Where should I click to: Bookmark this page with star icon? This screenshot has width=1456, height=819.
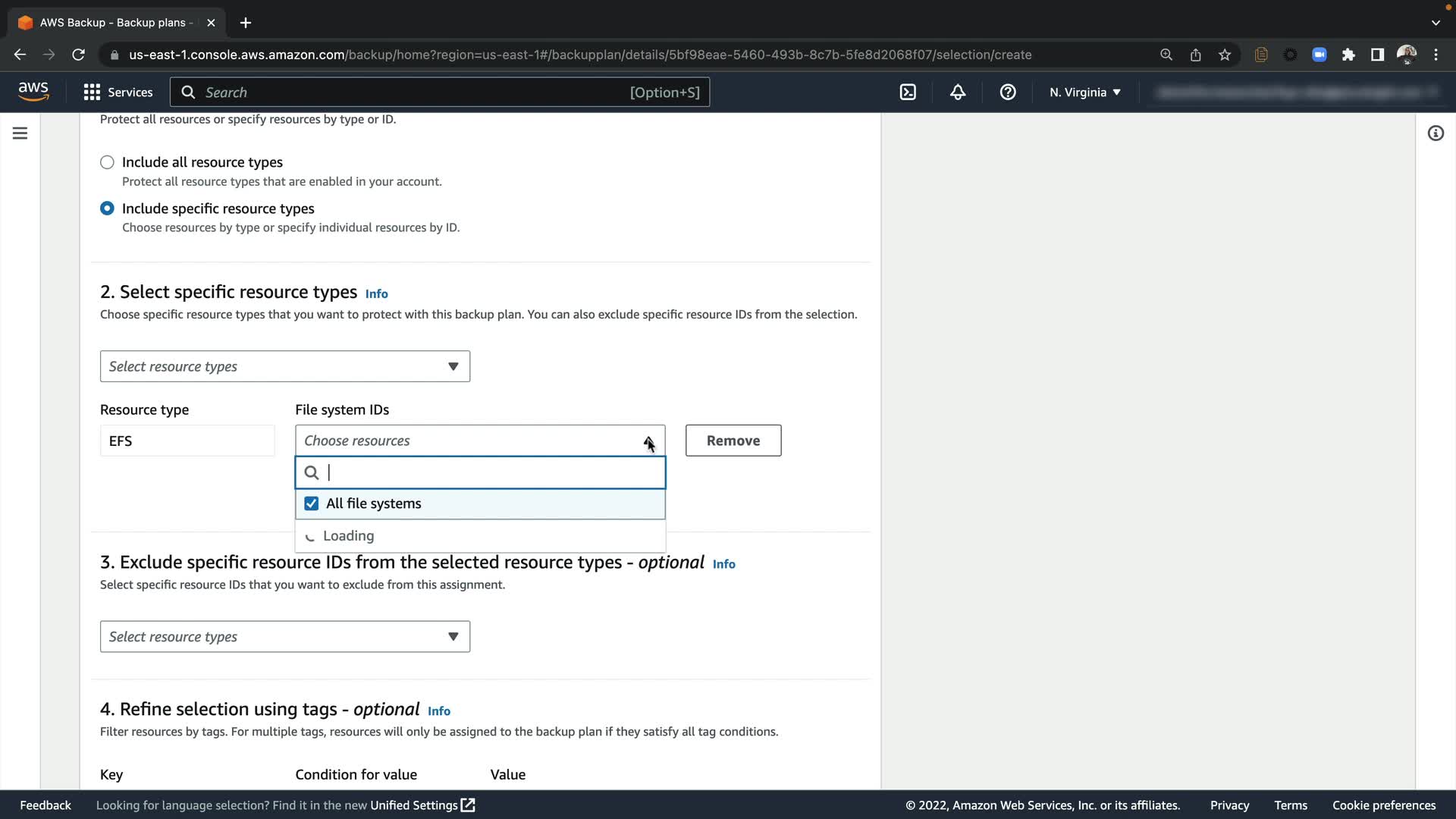click(x=1225, y=55)
